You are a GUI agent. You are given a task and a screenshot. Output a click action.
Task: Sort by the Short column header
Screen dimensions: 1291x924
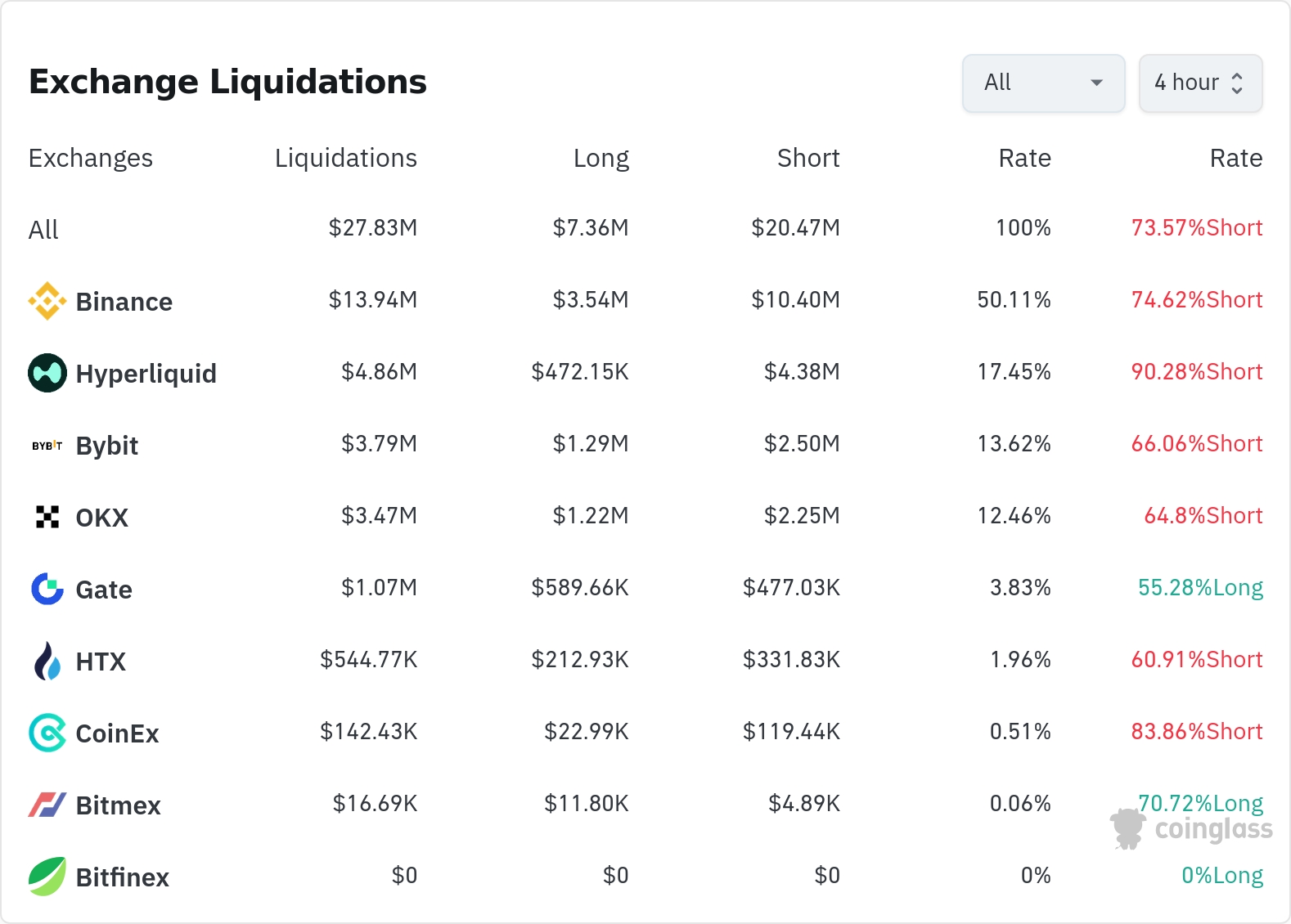click(807, 158)
